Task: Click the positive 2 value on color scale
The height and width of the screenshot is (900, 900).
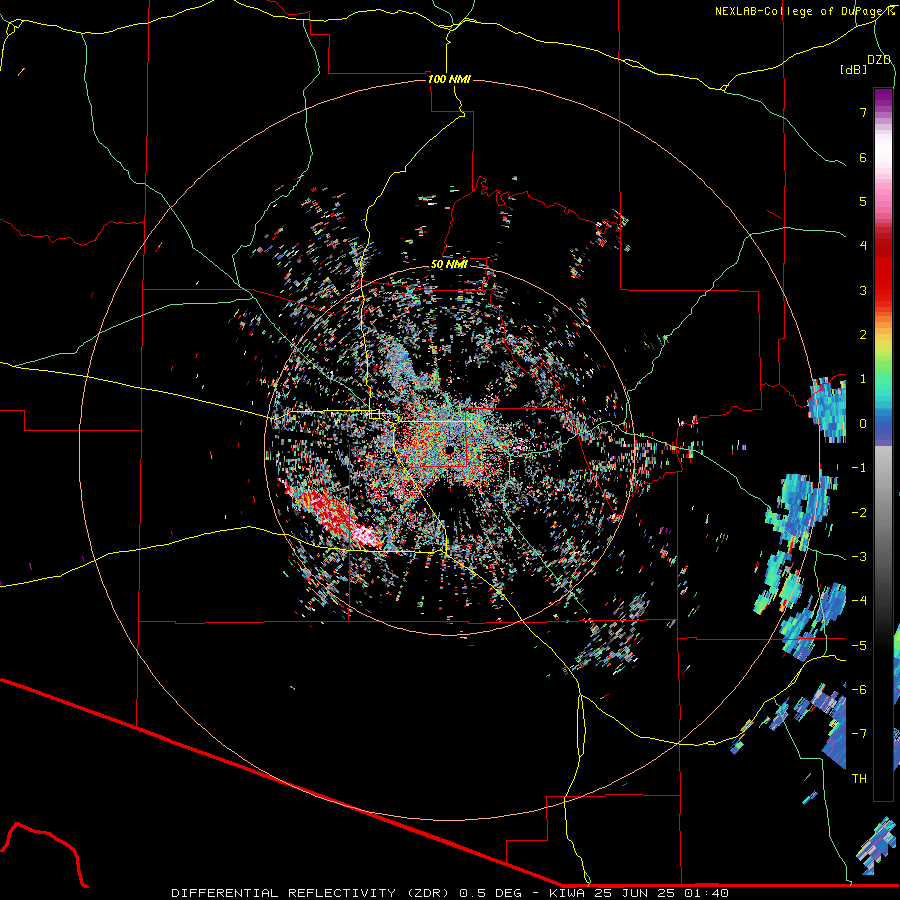Action: pos(863,335)
